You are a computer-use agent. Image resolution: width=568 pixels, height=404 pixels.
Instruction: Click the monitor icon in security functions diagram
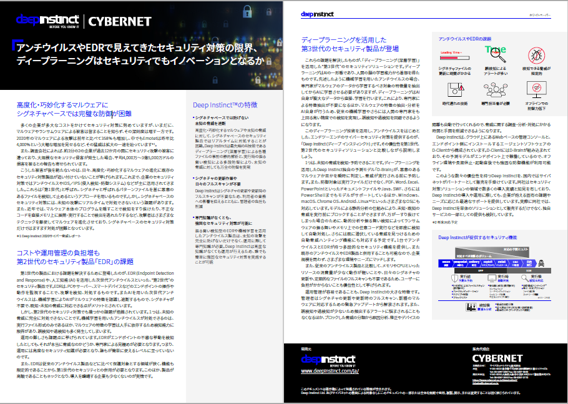492,278
